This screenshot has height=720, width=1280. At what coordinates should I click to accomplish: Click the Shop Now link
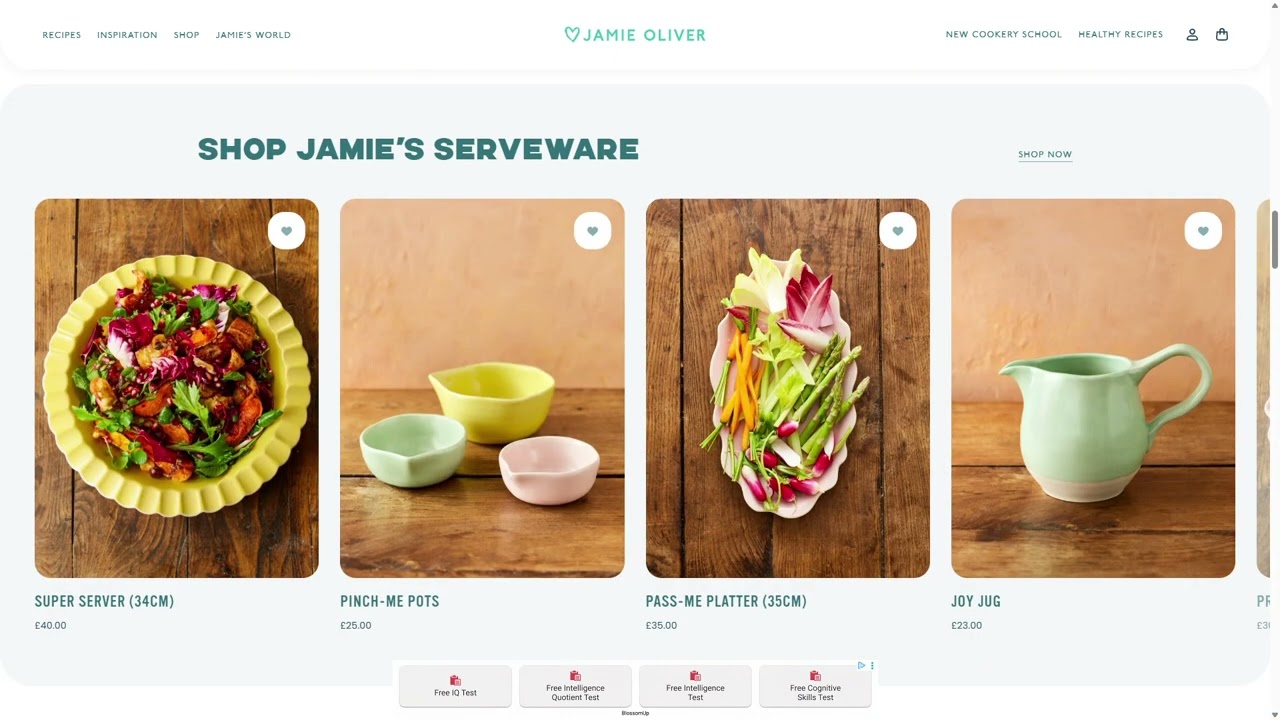[x=1045, y=155]
